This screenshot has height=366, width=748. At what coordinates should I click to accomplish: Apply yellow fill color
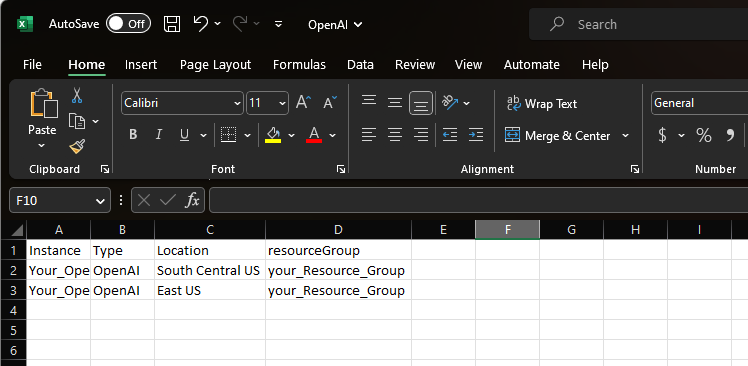click(x=273, y=135)
